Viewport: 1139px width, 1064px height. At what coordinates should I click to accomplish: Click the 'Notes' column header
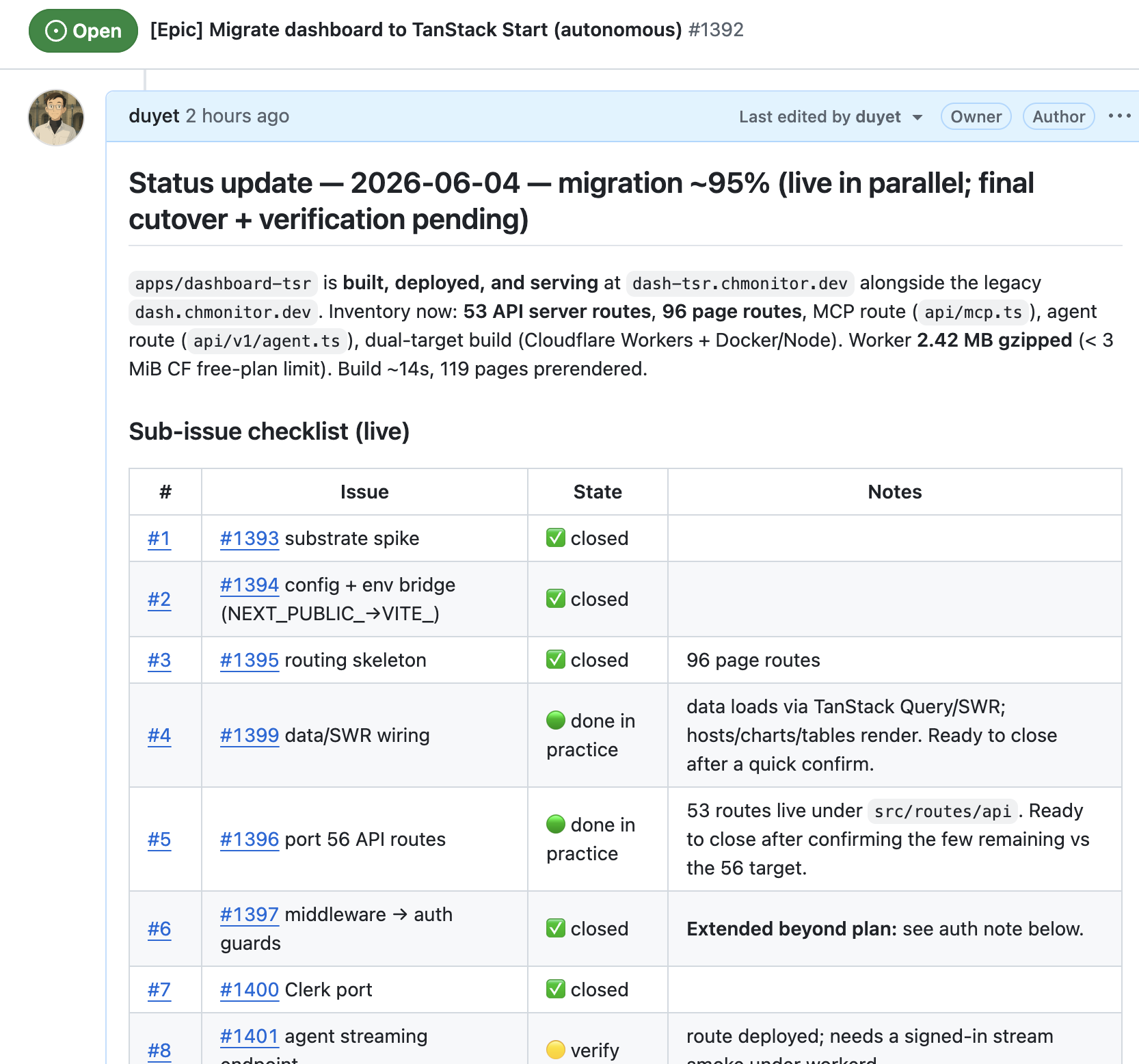pos(895,492)
